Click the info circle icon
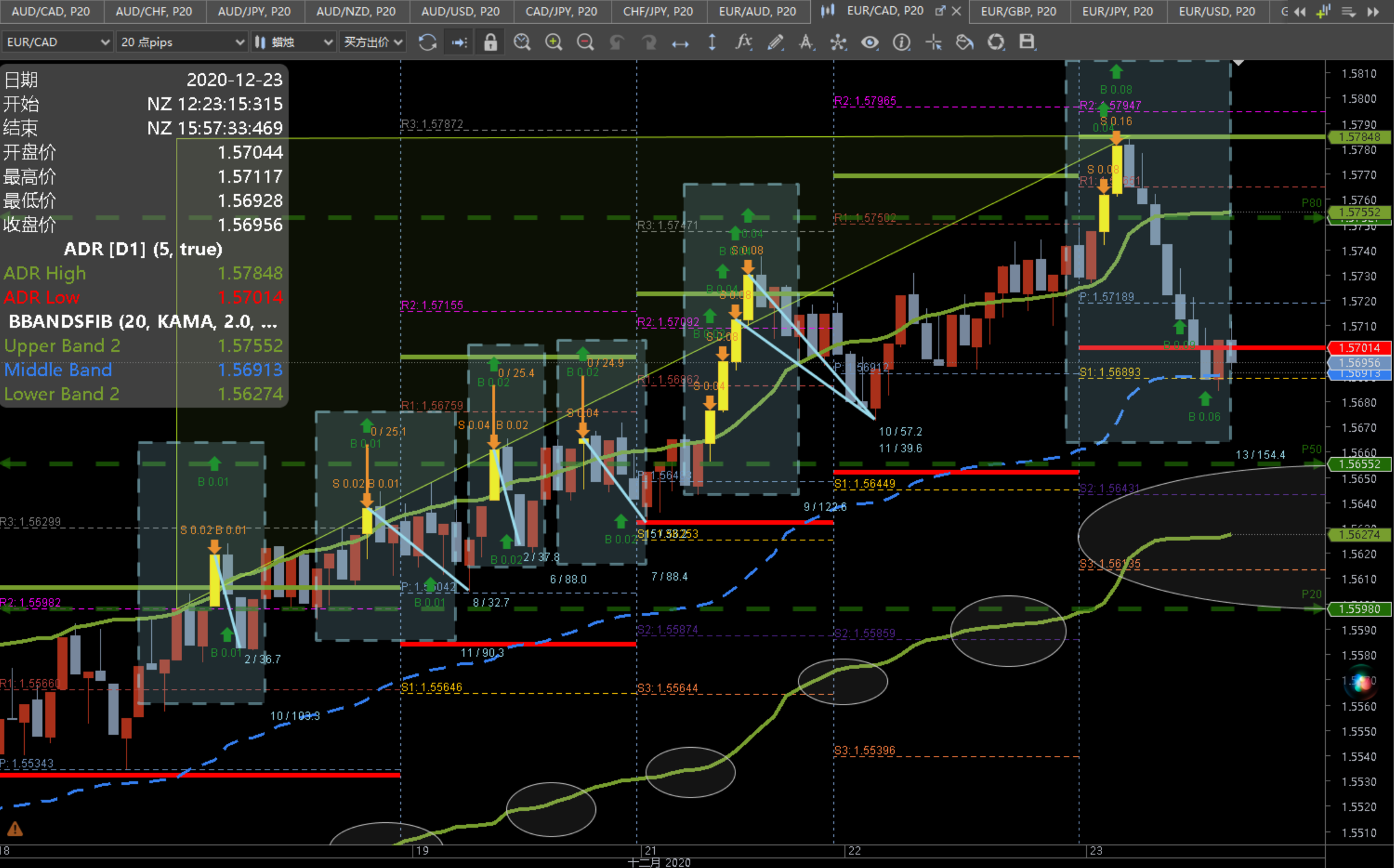 pyautogui.click(x=901, y=42)
